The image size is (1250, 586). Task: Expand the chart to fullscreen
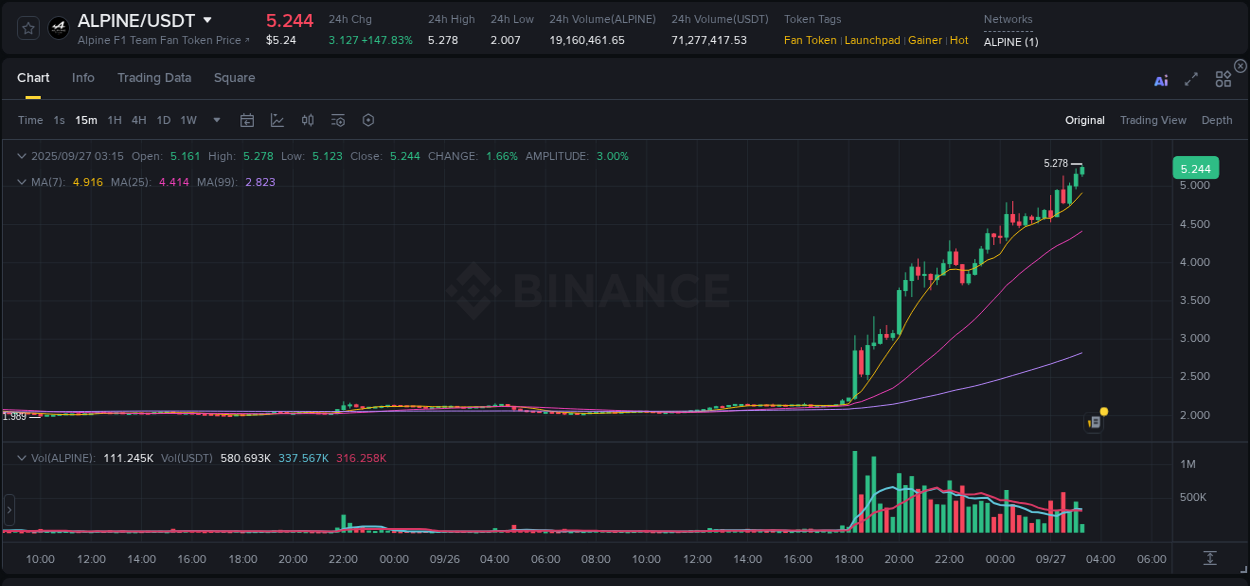pos(1191,80)
